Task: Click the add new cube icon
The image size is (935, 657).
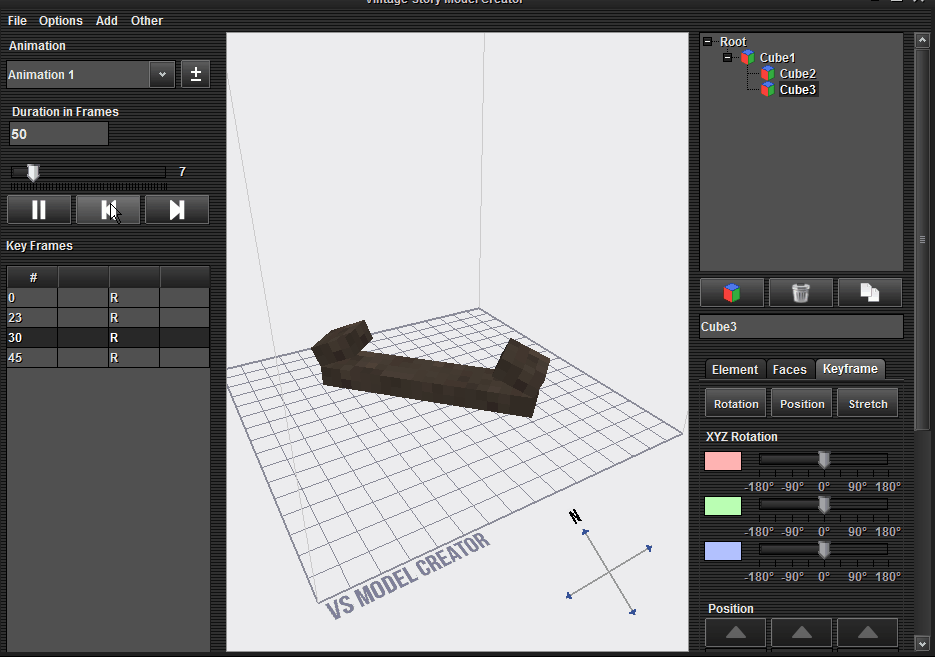Action: 732,293
